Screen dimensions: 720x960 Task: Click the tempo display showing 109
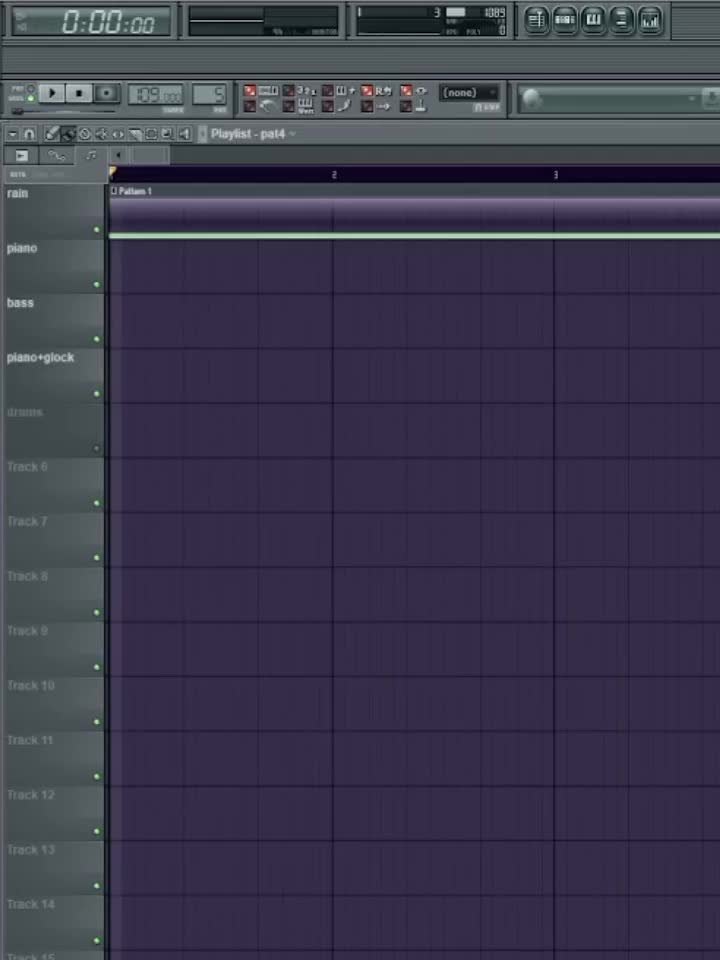click(x=156, y=95)
